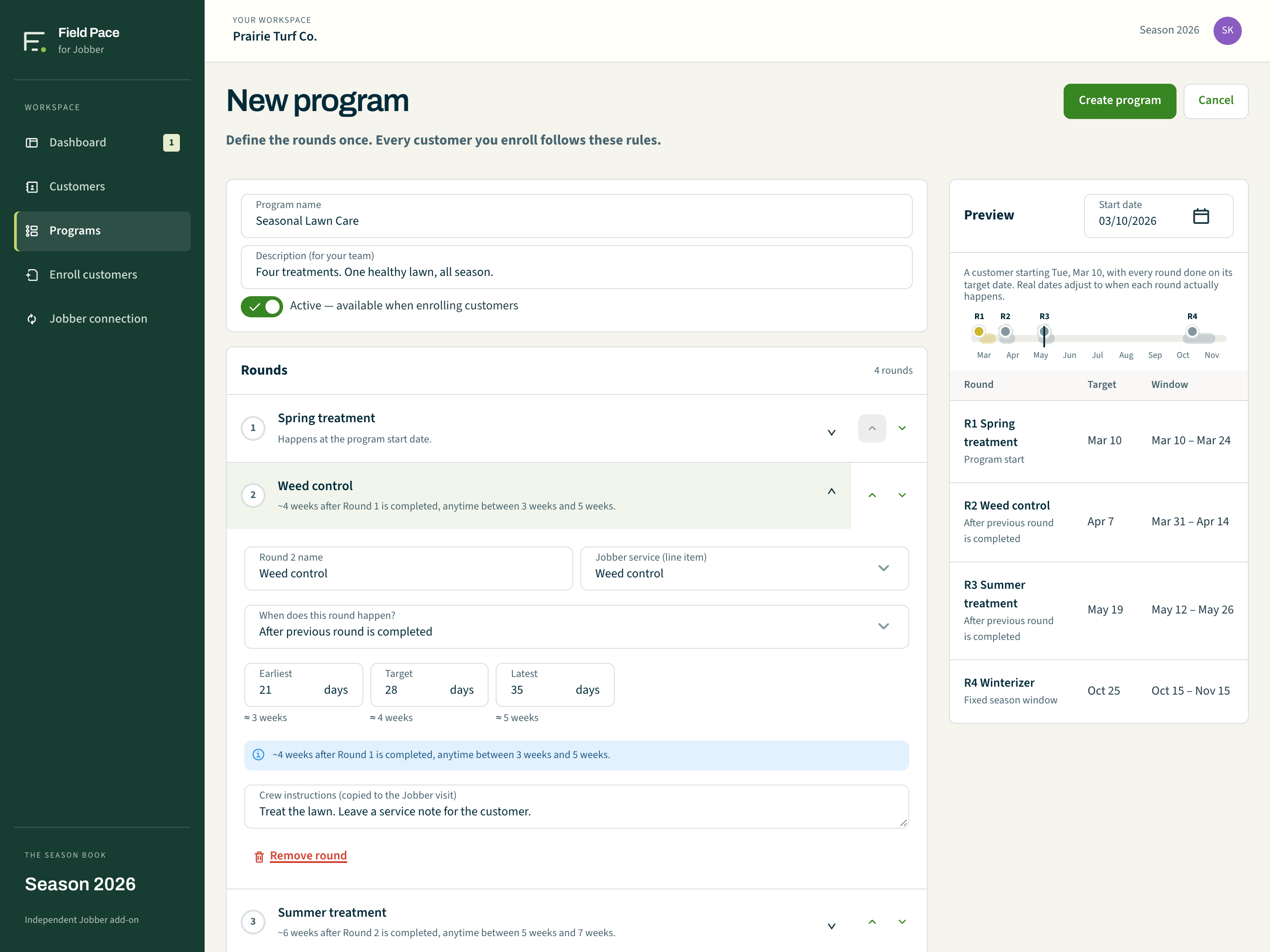Screen dimensions: 1270x952
Task: Click the Enroll customers sidebar icon
Action: pos(32,275)
